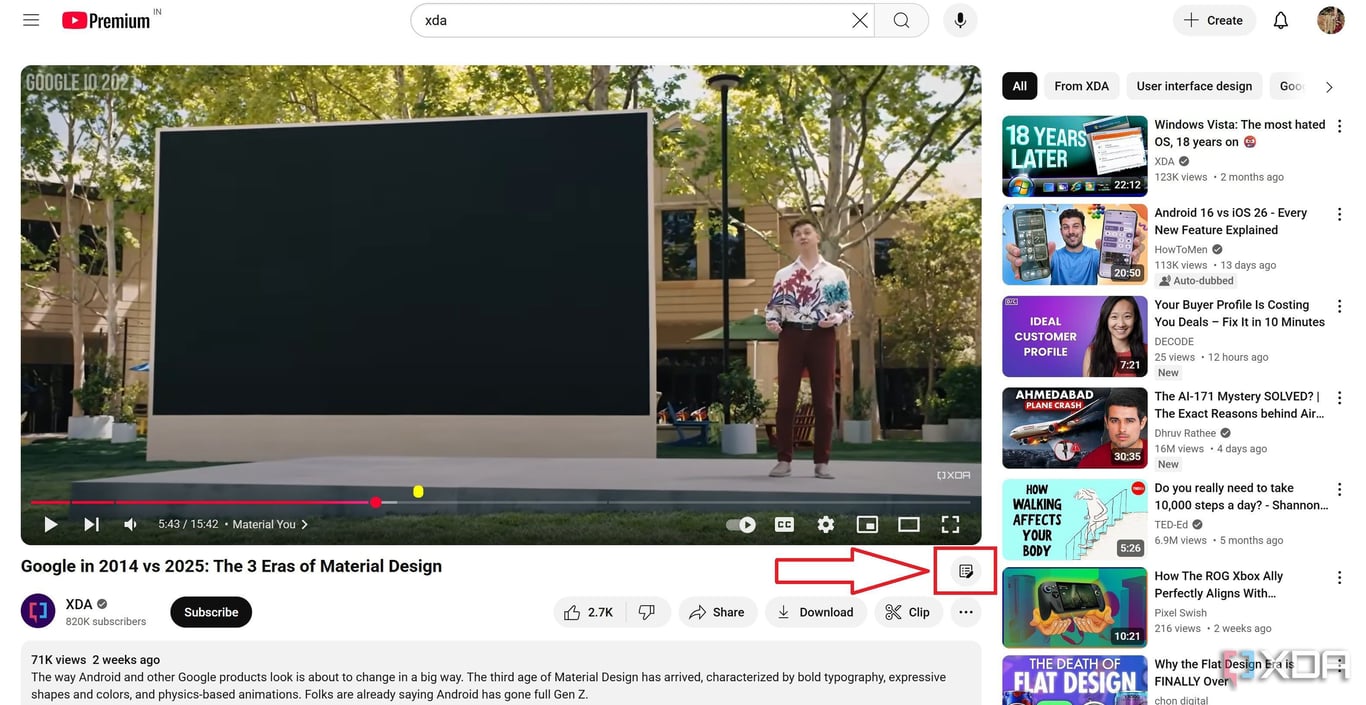1366x705 pixels.
Task: Open How Walking Affects Your Body thumbnail
Action: pyautogui.click(x=1075, y=520)
